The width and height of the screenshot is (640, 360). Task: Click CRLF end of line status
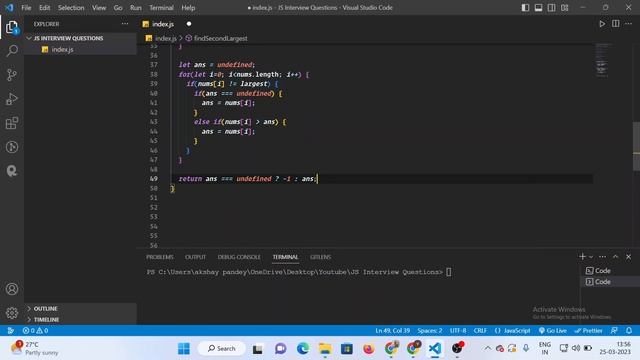tap(480, 331)
